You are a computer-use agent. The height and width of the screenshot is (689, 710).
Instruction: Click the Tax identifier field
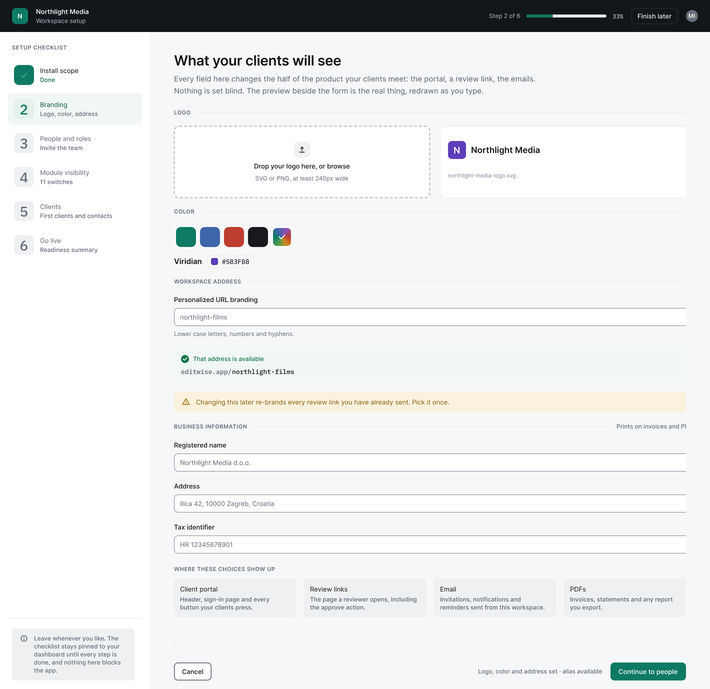[430, 545]
